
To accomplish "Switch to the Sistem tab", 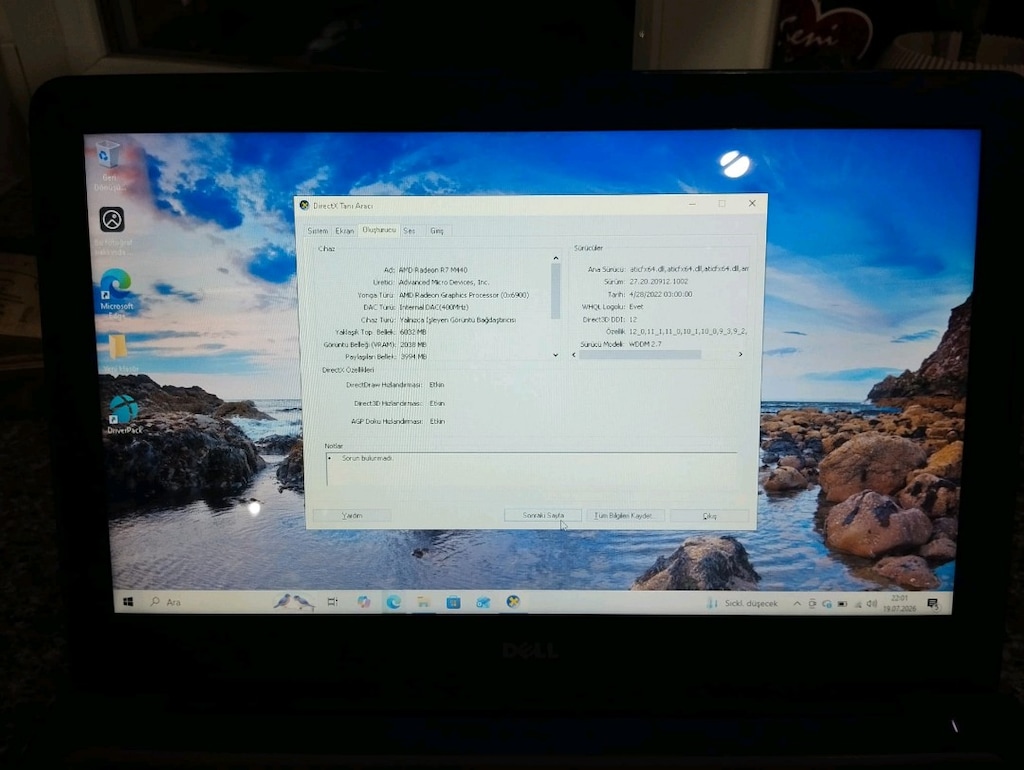I will tap(318, 231).
